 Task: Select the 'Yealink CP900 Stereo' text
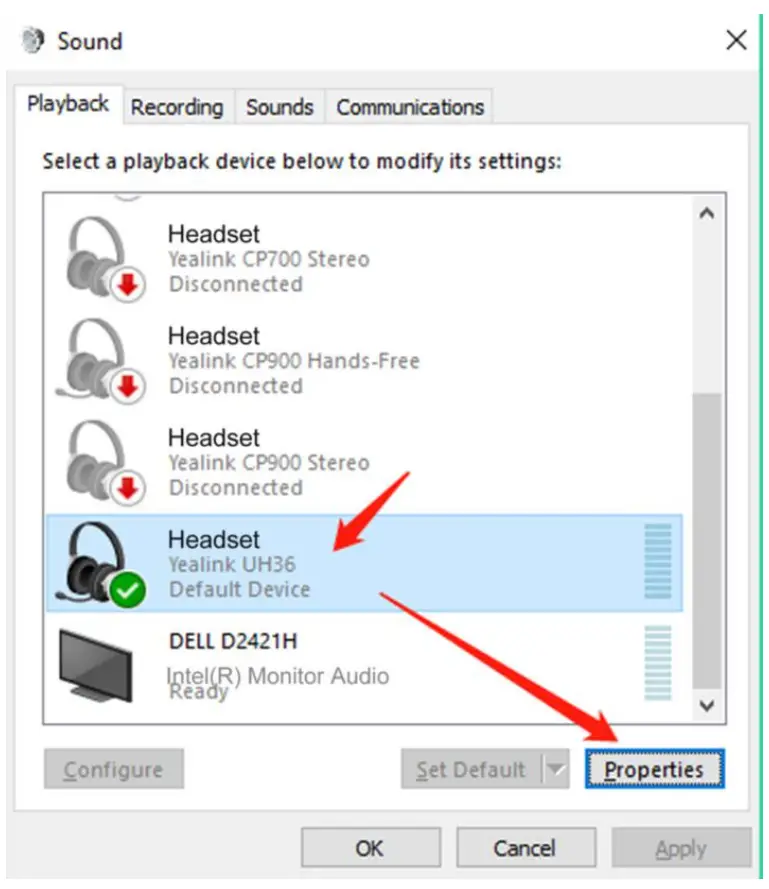pos(269,463)
